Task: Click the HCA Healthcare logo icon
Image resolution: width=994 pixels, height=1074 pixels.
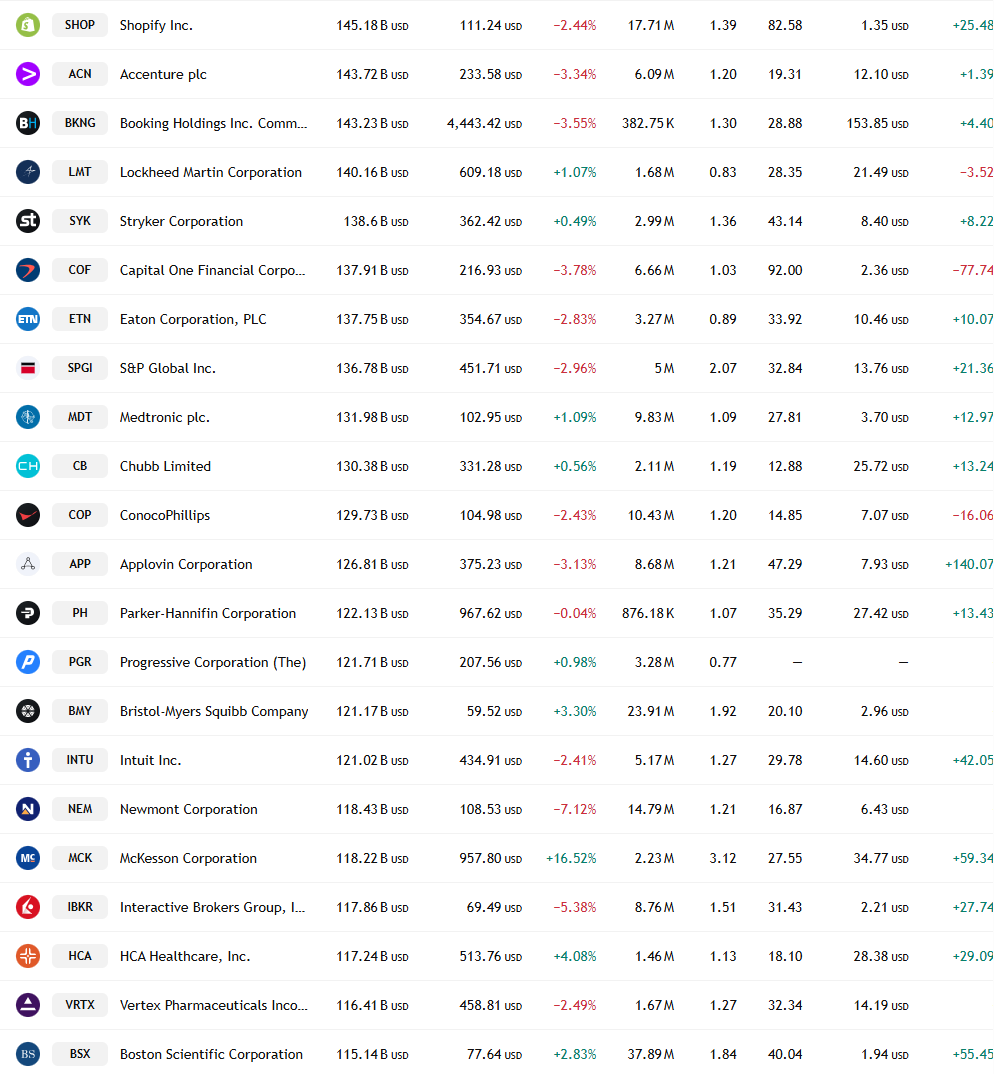Action: pyautogui.click(x=28, y=956)
